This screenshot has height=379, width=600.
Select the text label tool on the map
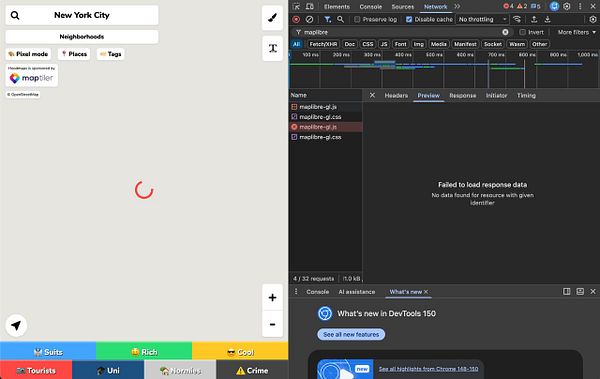(x=272, y=48)
